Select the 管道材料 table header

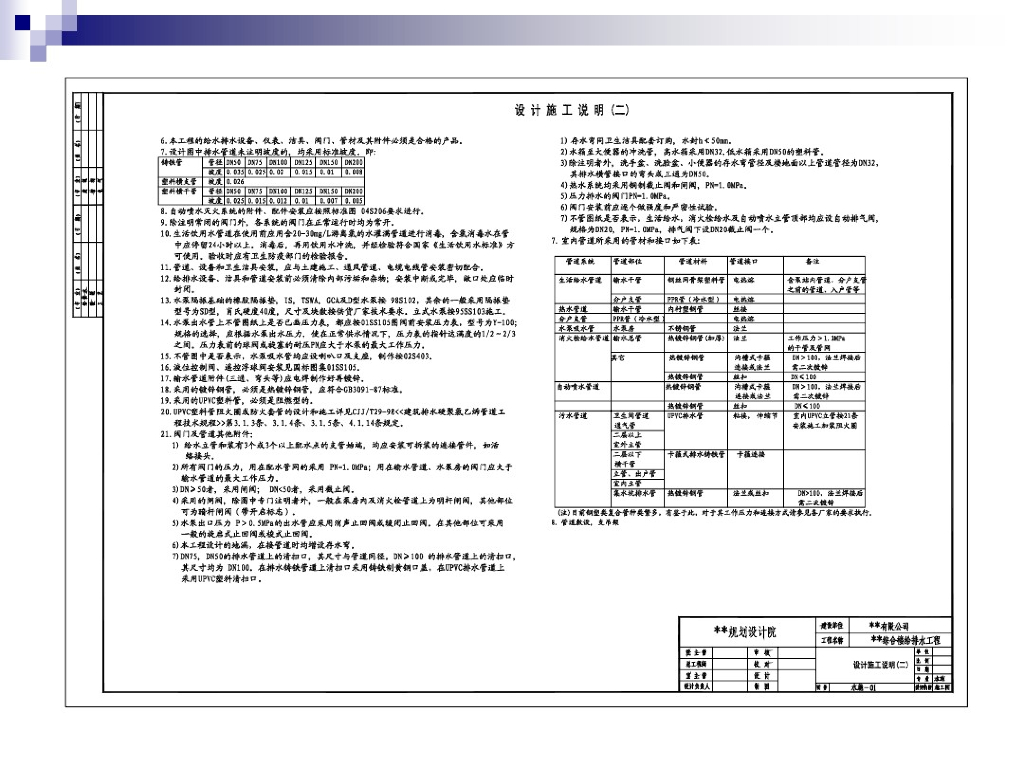click(x=693, y=261)
